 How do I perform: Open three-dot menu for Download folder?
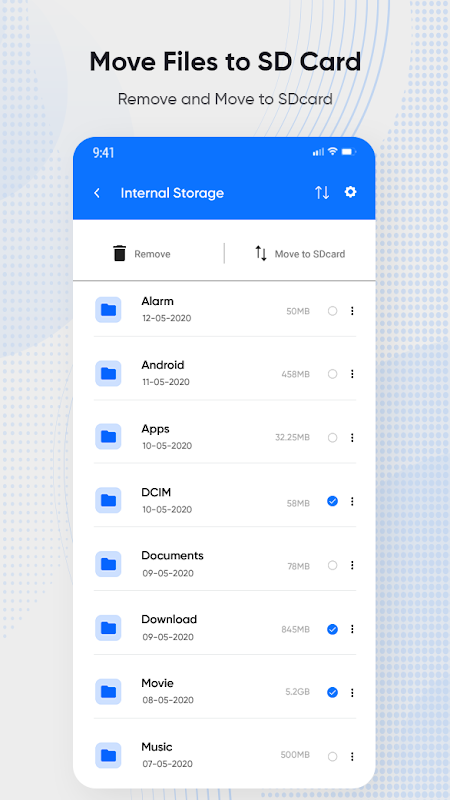click(x=352, y=629)
